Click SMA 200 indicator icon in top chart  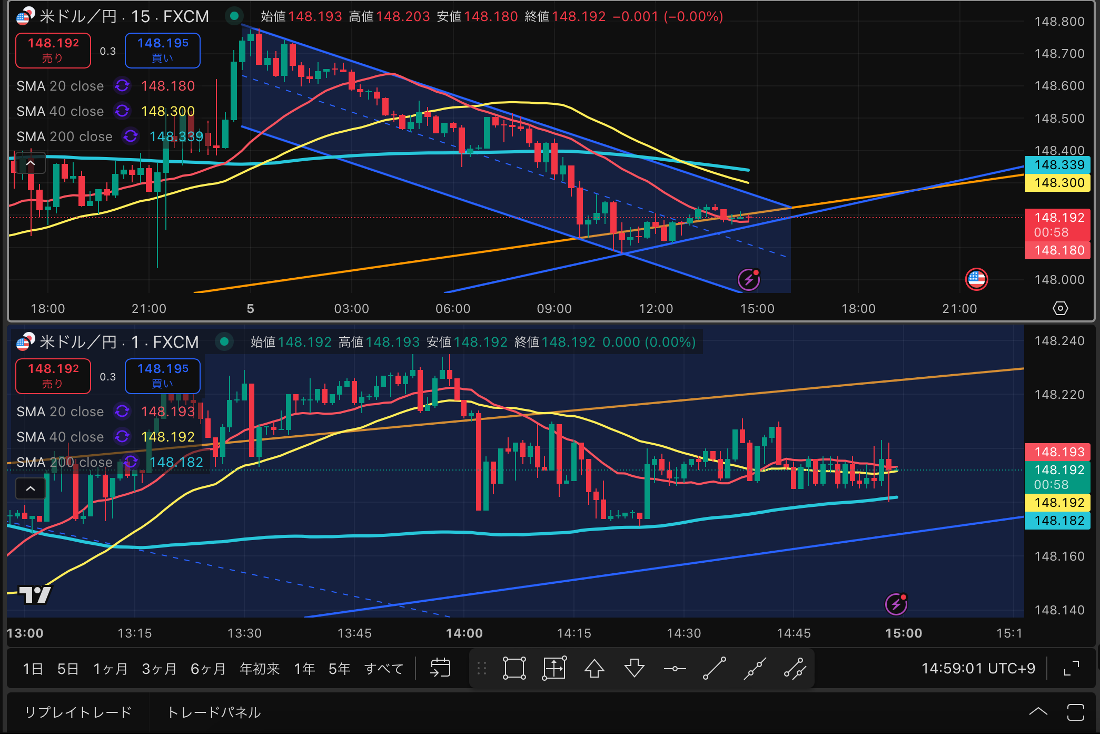pos(130,136)
